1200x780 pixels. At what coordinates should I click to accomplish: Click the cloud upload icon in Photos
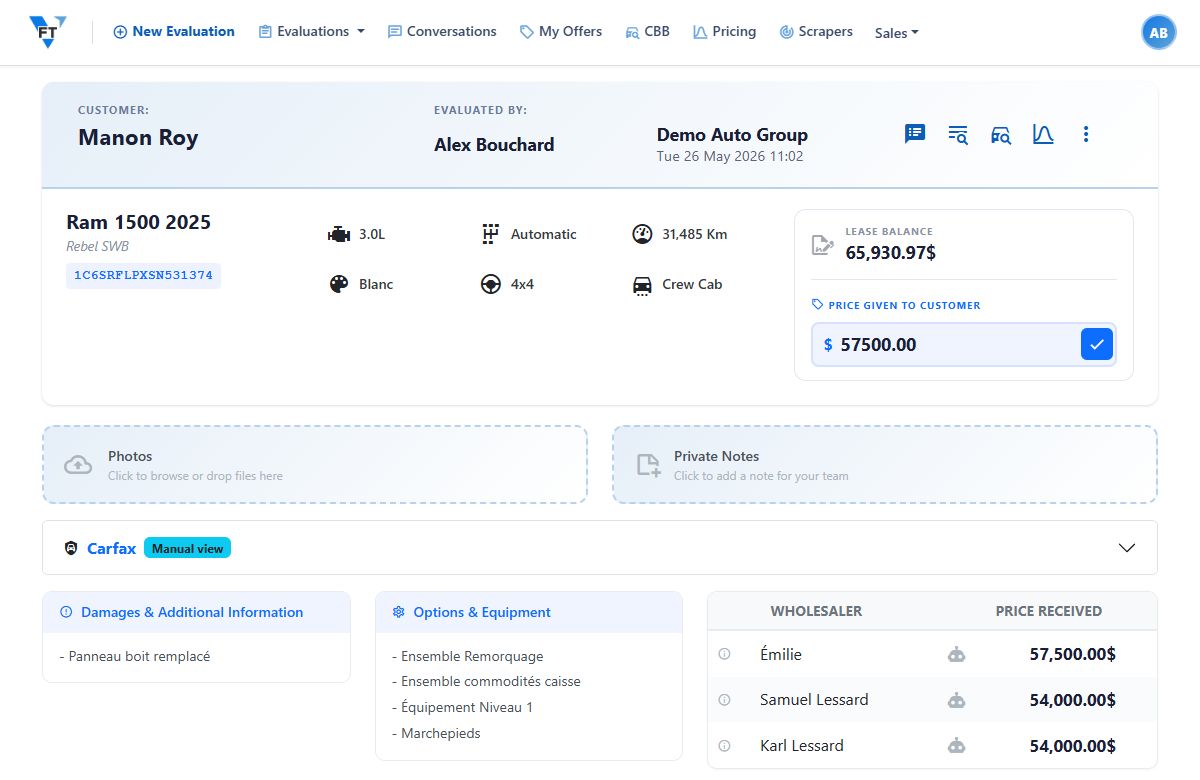[78, 465]
